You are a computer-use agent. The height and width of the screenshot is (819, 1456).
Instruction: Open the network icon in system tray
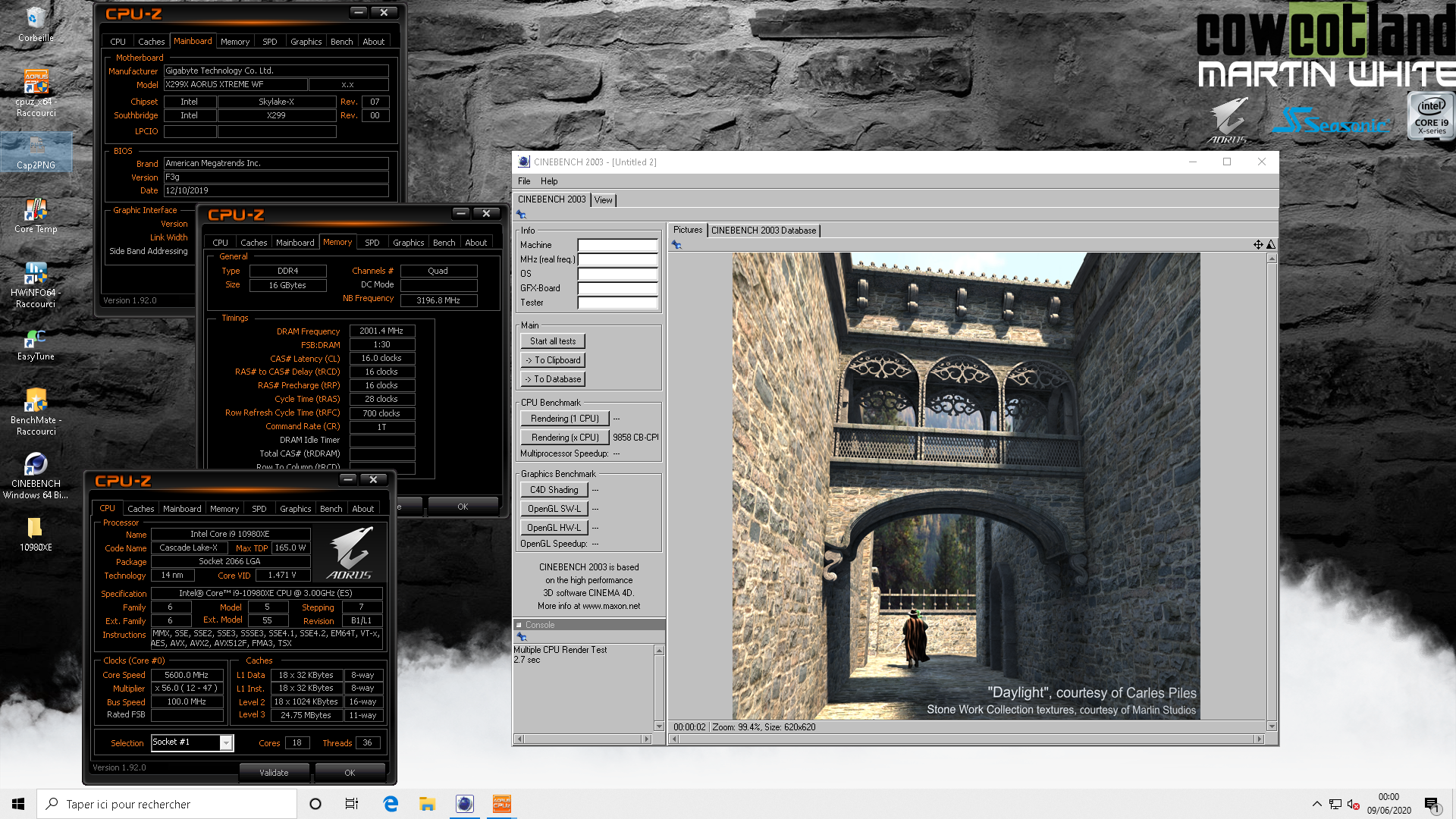pos(1335,804)
